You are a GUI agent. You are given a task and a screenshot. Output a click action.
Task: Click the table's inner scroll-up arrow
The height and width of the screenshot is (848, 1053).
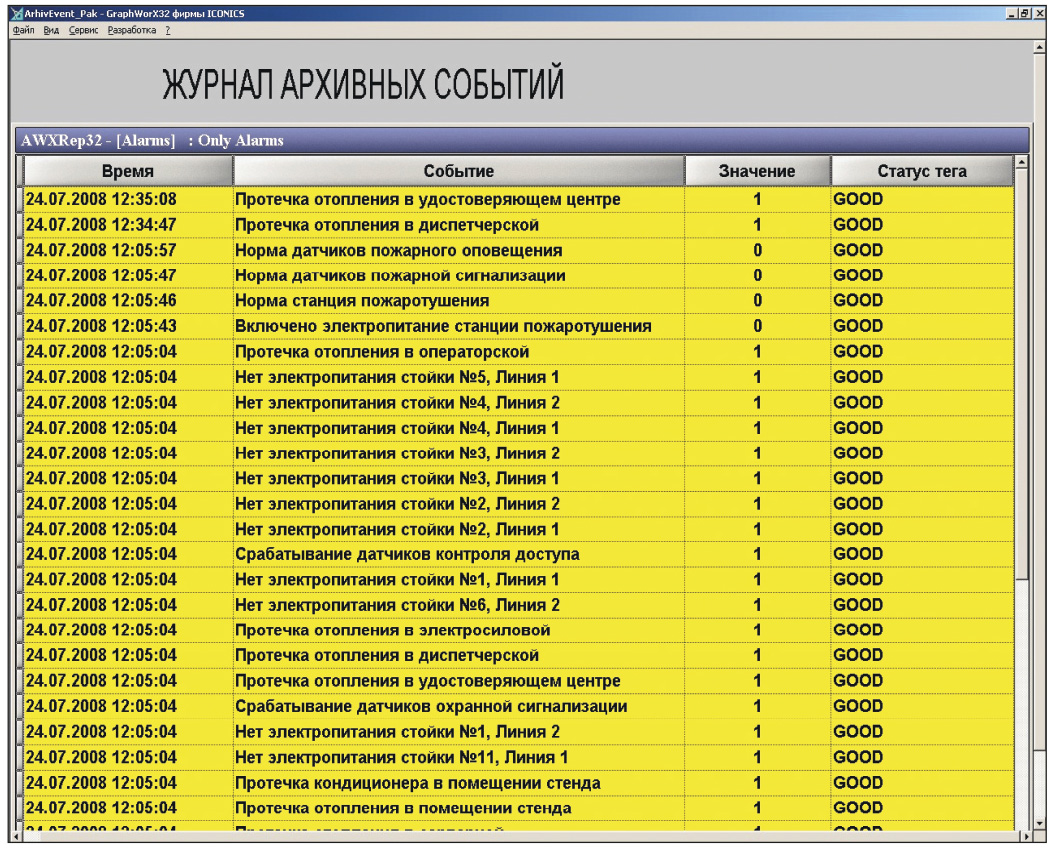1021,162
